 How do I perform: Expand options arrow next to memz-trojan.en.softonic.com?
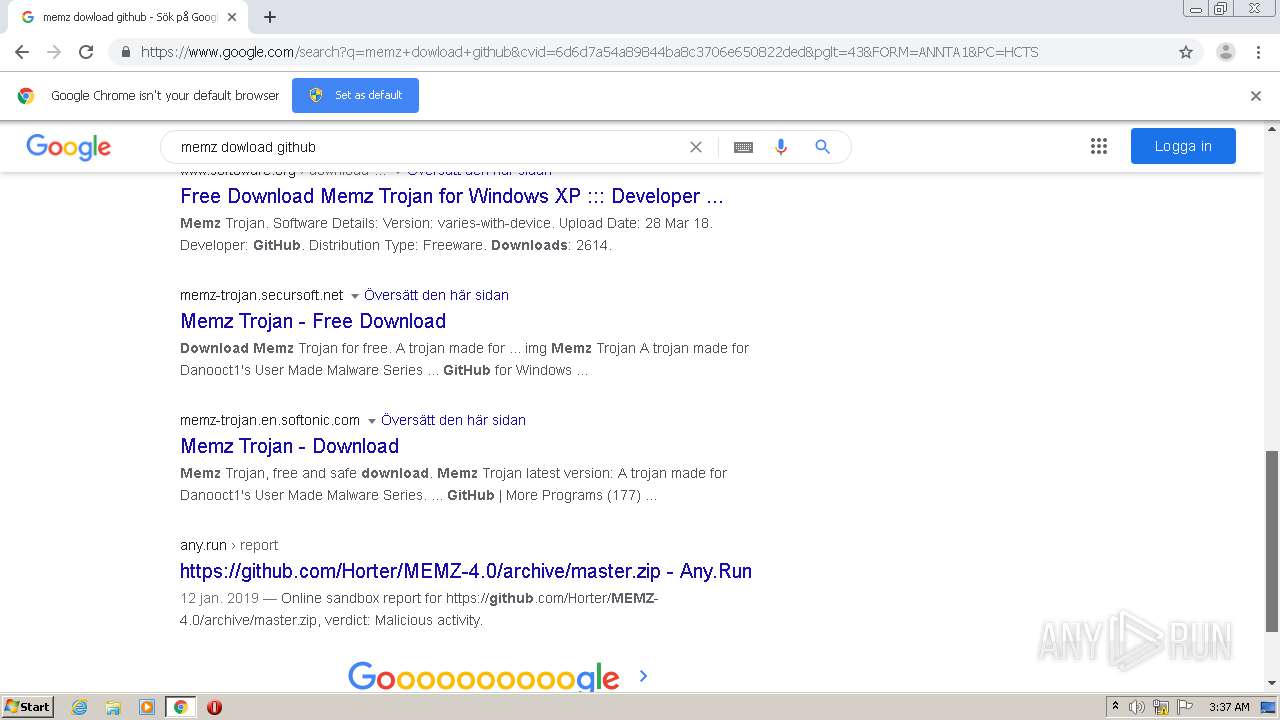tap(371, 421)
